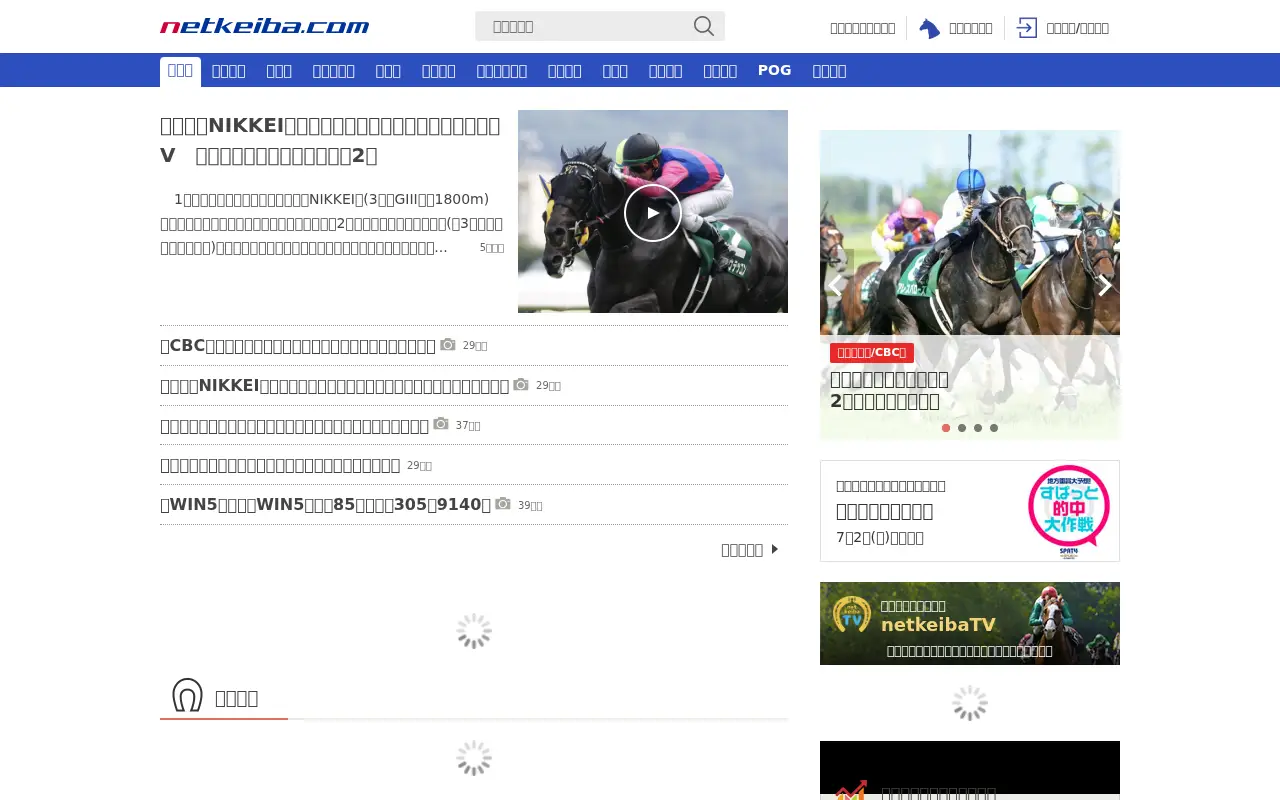The height and width of the screenshot is (800, 1280).
Task: Click the camera icon beside the NIKKEI list headline
Action: pos(521,385)
